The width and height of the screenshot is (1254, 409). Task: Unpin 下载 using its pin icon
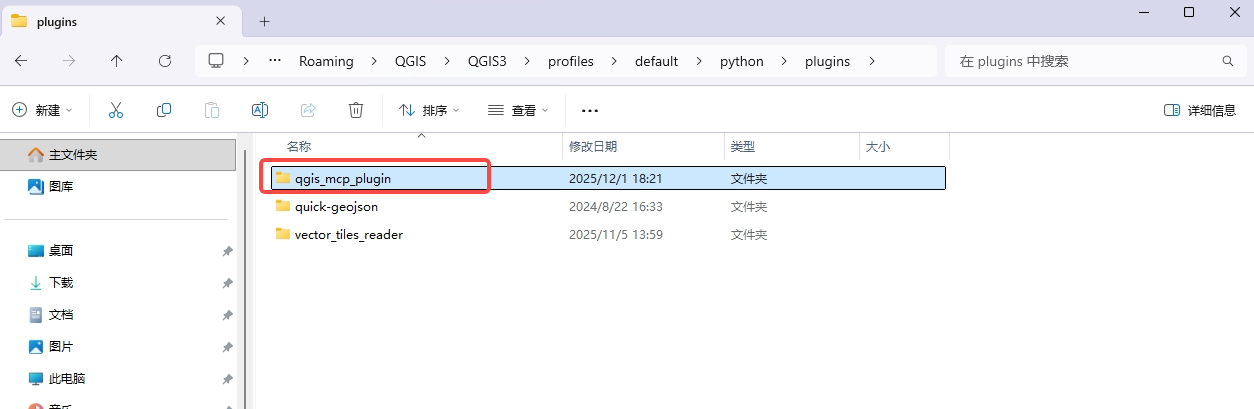coord(228,283)
